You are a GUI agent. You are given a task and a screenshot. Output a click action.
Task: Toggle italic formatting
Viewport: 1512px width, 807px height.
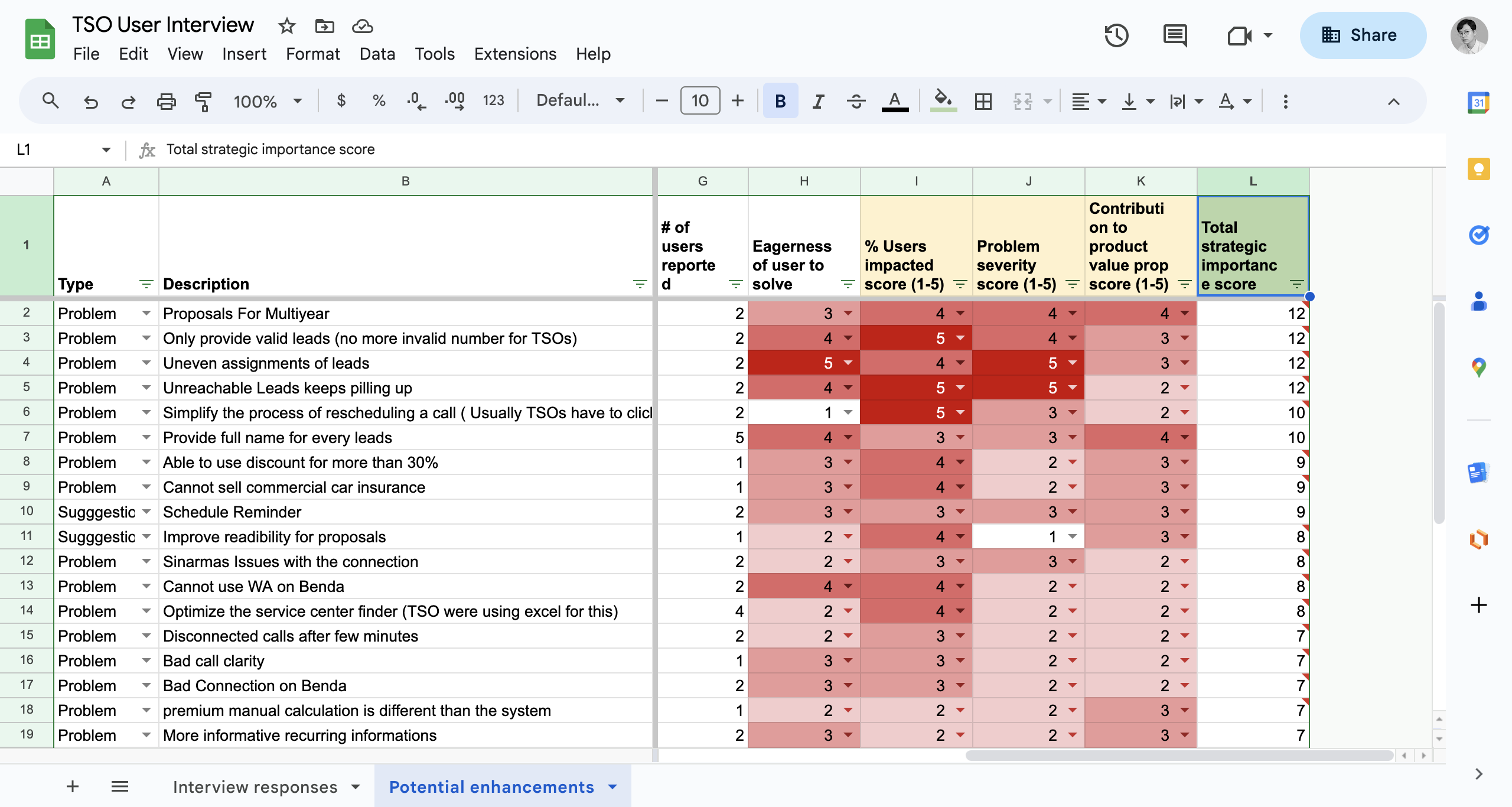point(818,102)
